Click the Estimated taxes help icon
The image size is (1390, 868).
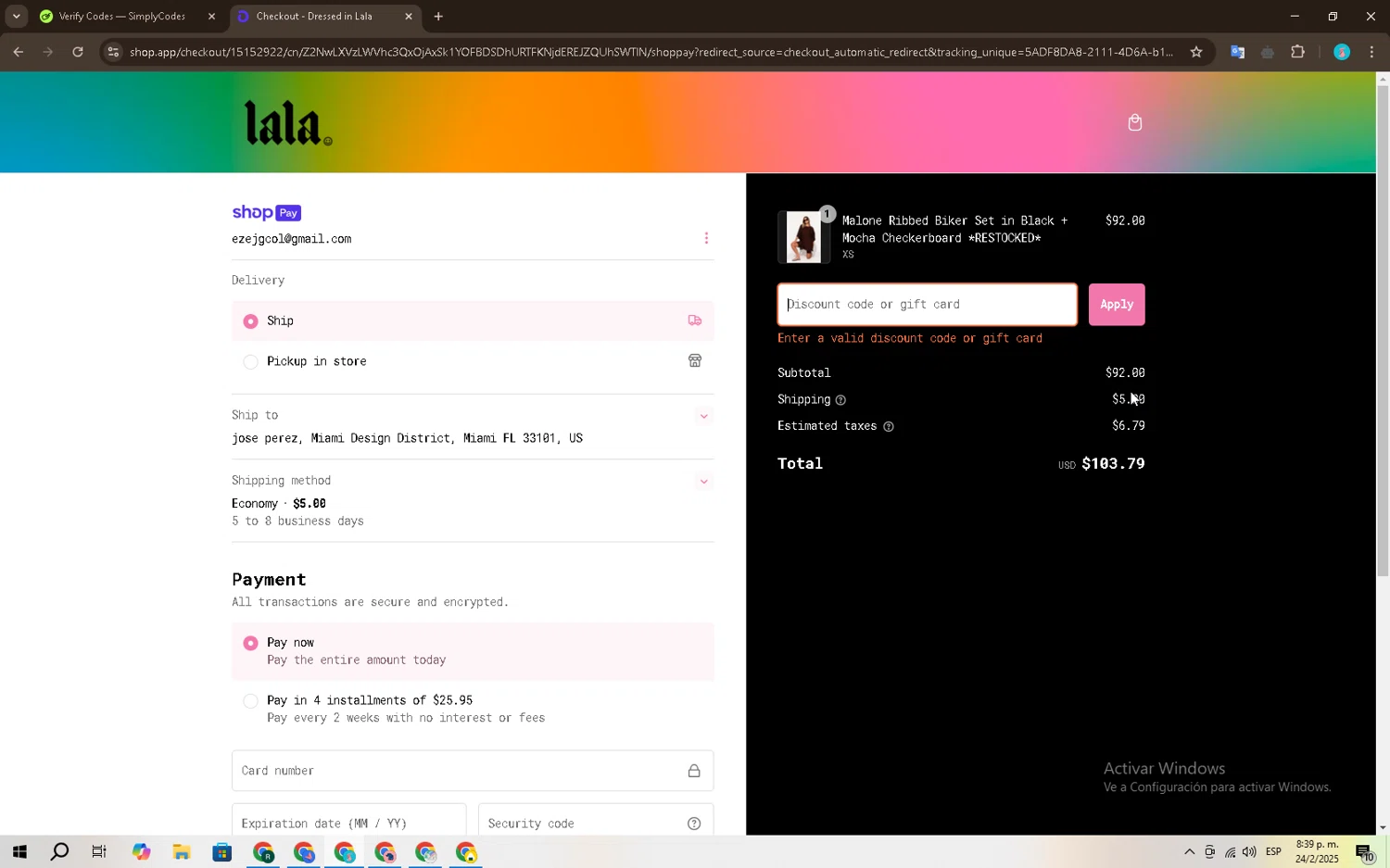888,427
